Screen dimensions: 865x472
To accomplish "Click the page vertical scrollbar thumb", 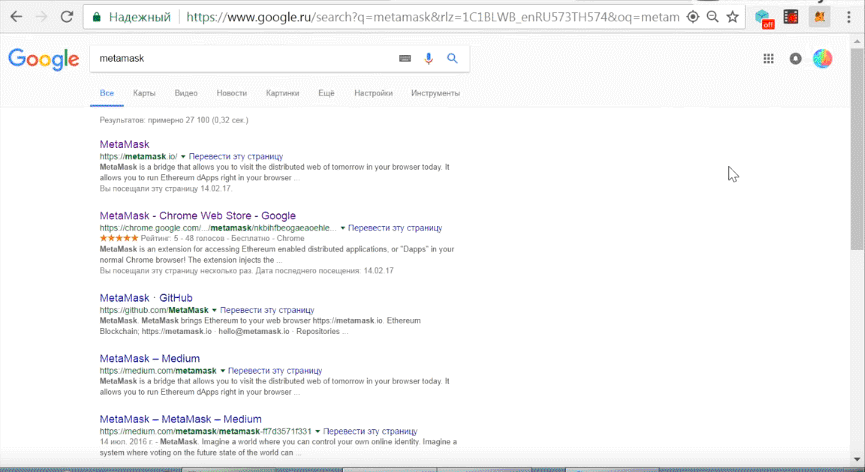I will tap(857, 150).
